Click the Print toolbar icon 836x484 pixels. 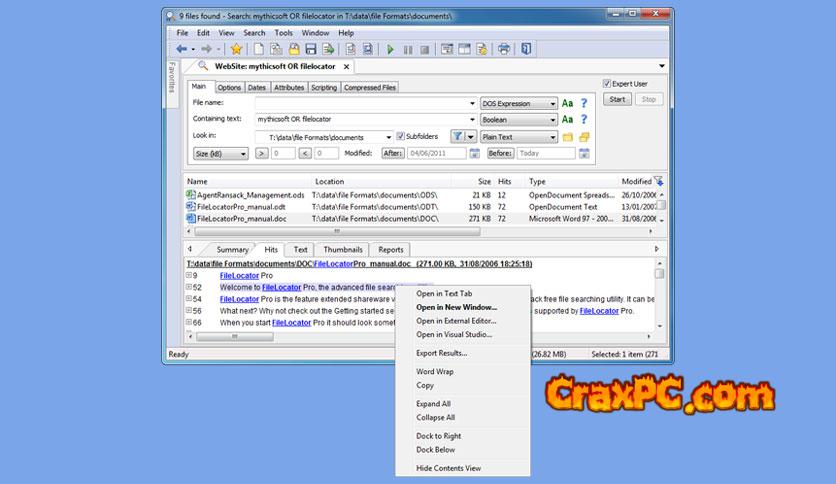click(x=504, y=49)
